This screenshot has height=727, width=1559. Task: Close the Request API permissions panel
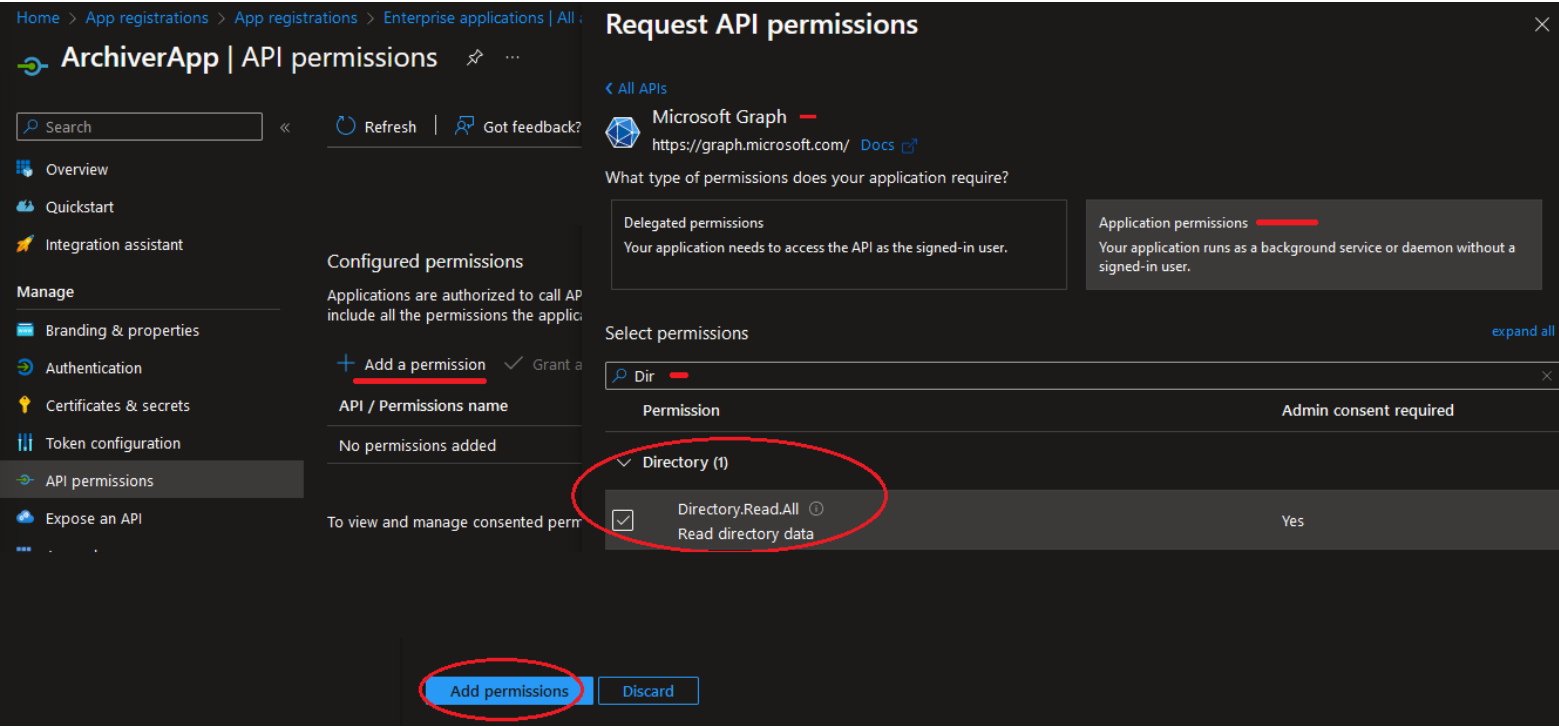click(1541, 25)
